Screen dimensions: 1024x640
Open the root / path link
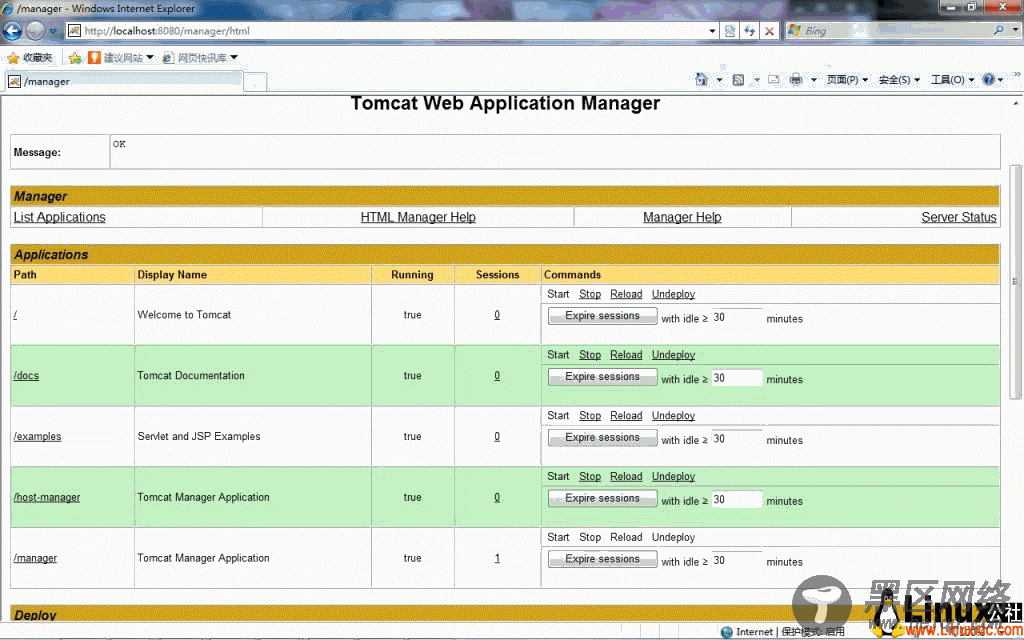(x=15, y=315)
